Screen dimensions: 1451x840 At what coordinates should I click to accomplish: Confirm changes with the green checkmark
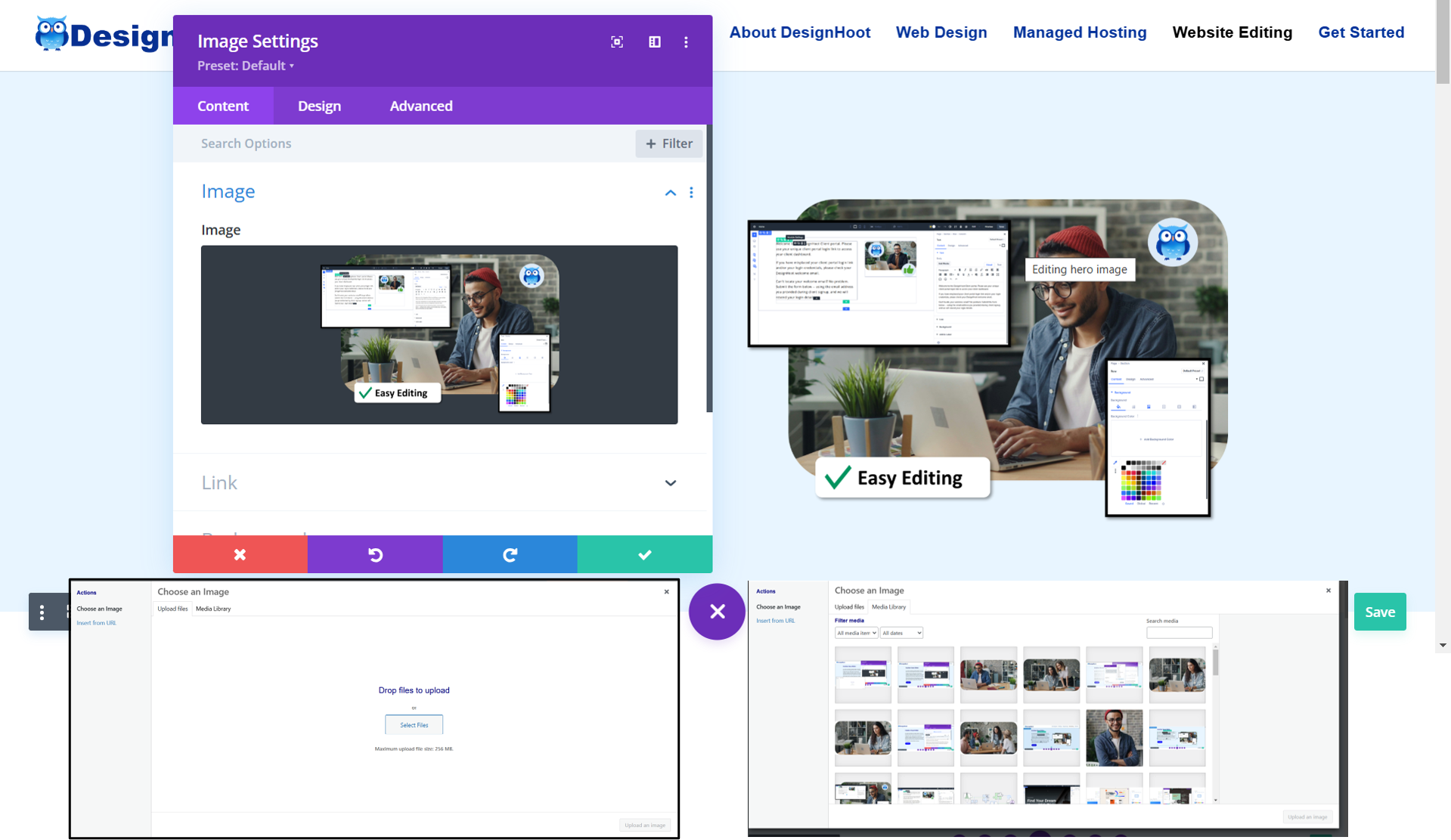(x=644, y=554)
